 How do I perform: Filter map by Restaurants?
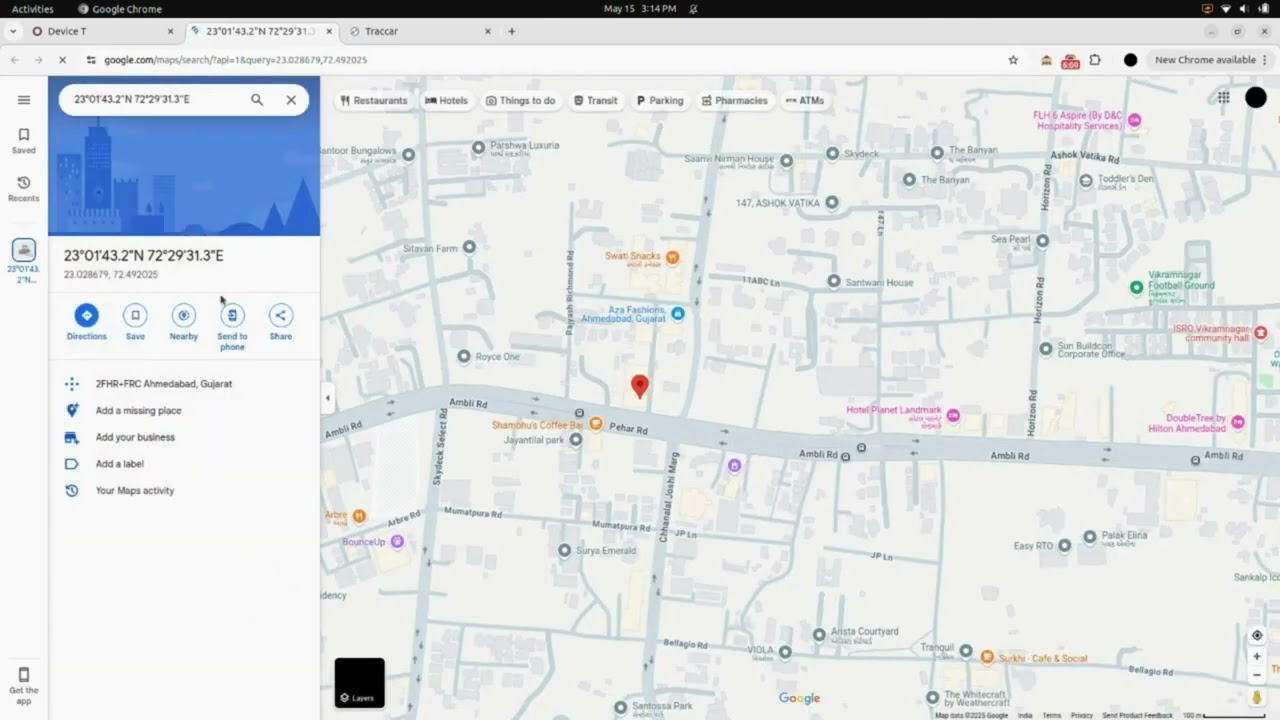[x=374, y=100]
